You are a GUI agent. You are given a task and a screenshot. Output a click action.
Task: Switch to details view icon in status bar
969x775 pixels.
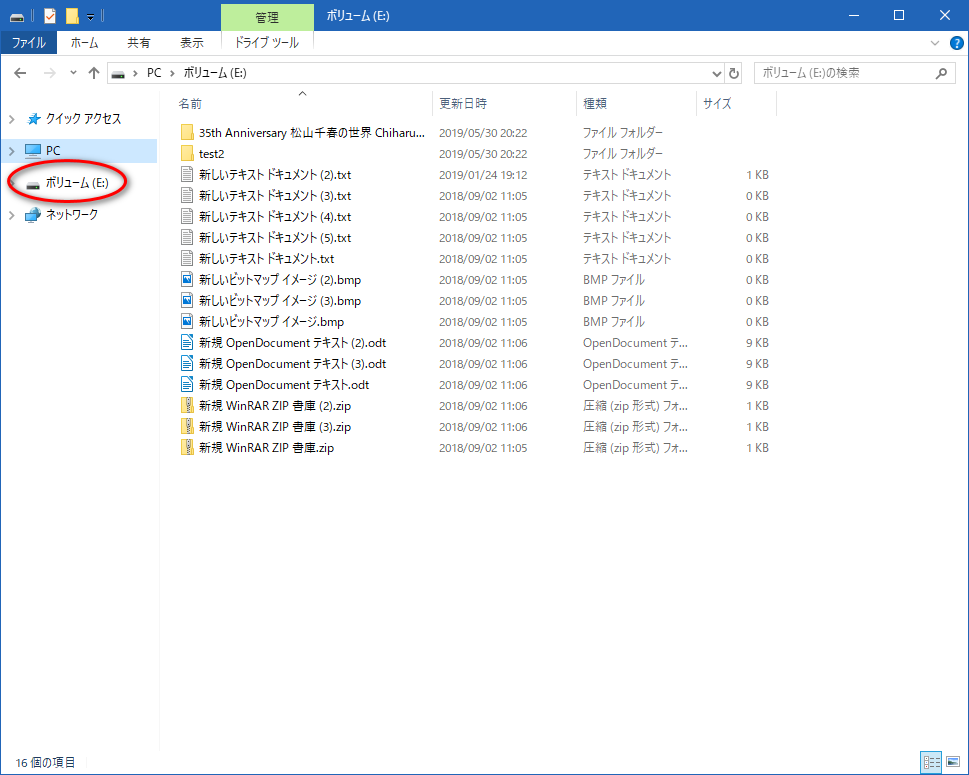[x=932, y=762]
